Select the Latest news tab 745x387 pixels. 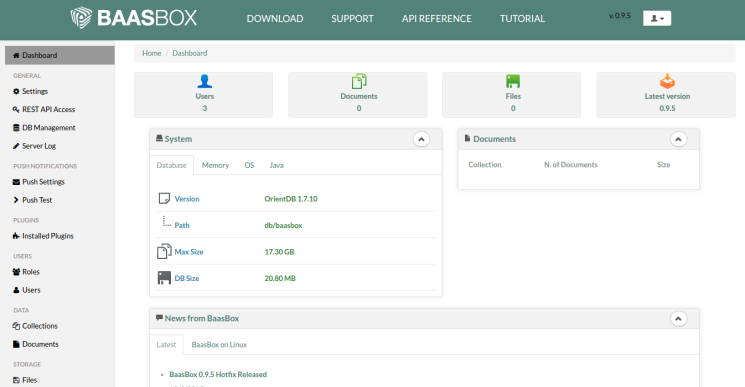(166, 345)
